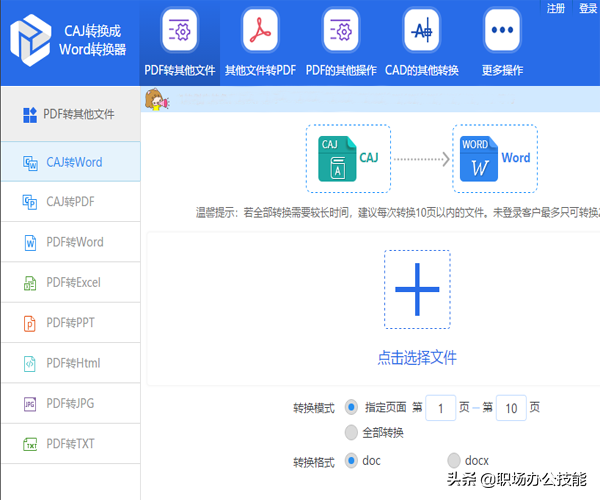Open the CAD的其他转换 toolbar icon
Viewport: 600px width, 500px height.
[x=422, y=31]
